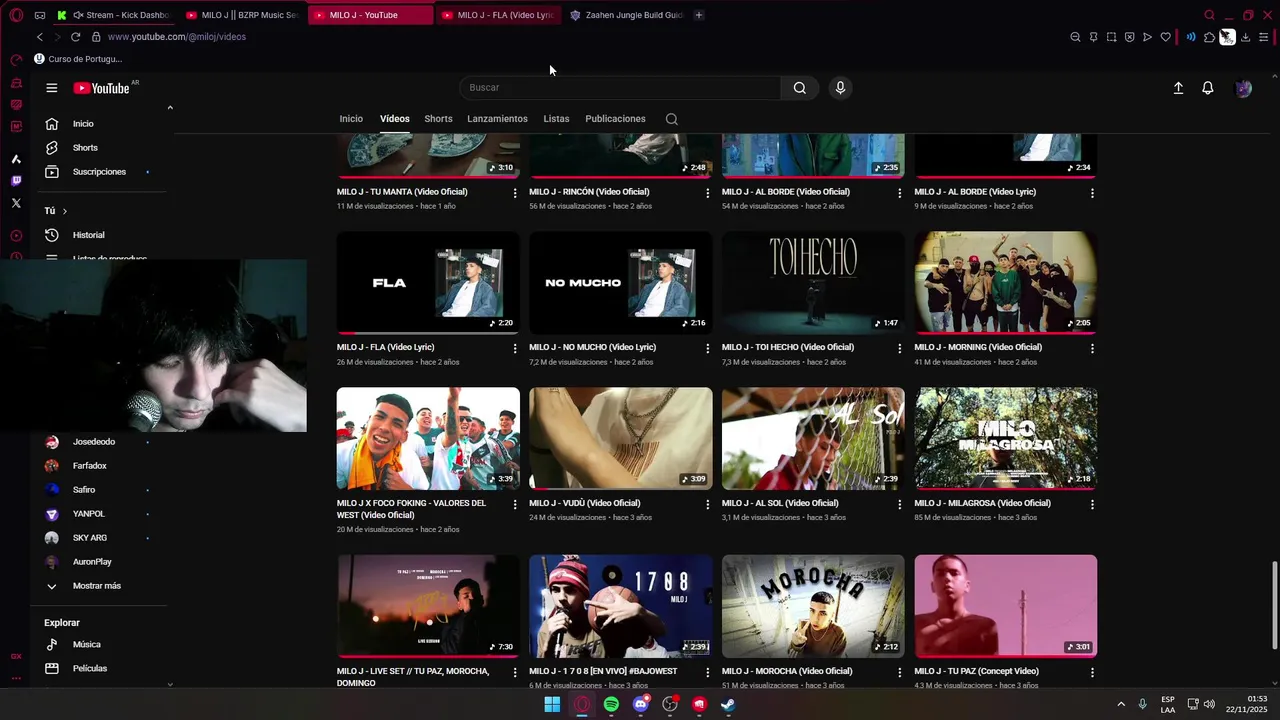
Task: Open options for MORNING video
Action: click(x=1092, y=349)
